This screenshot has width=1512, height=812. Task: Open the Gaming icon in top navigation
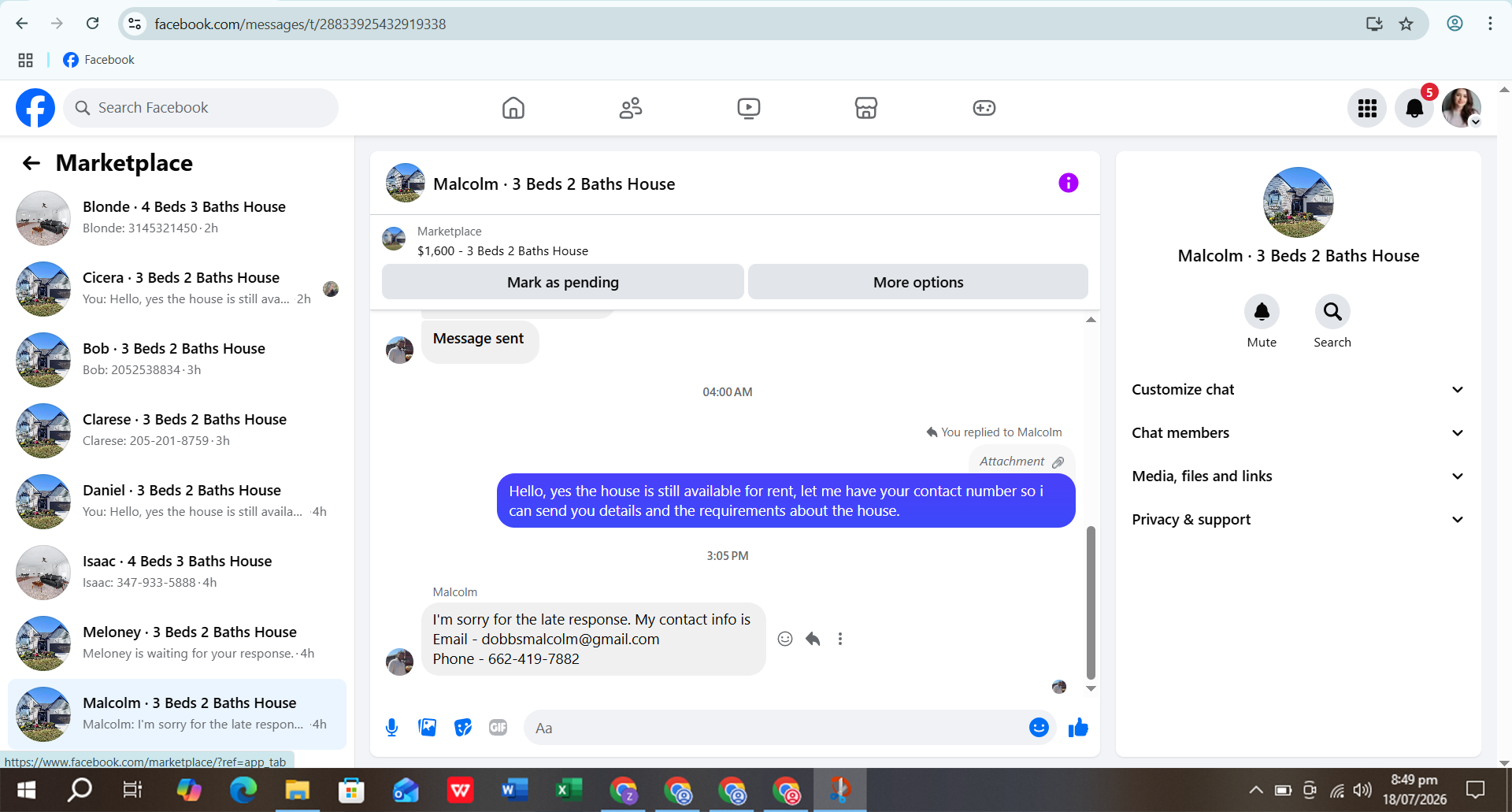984,108
